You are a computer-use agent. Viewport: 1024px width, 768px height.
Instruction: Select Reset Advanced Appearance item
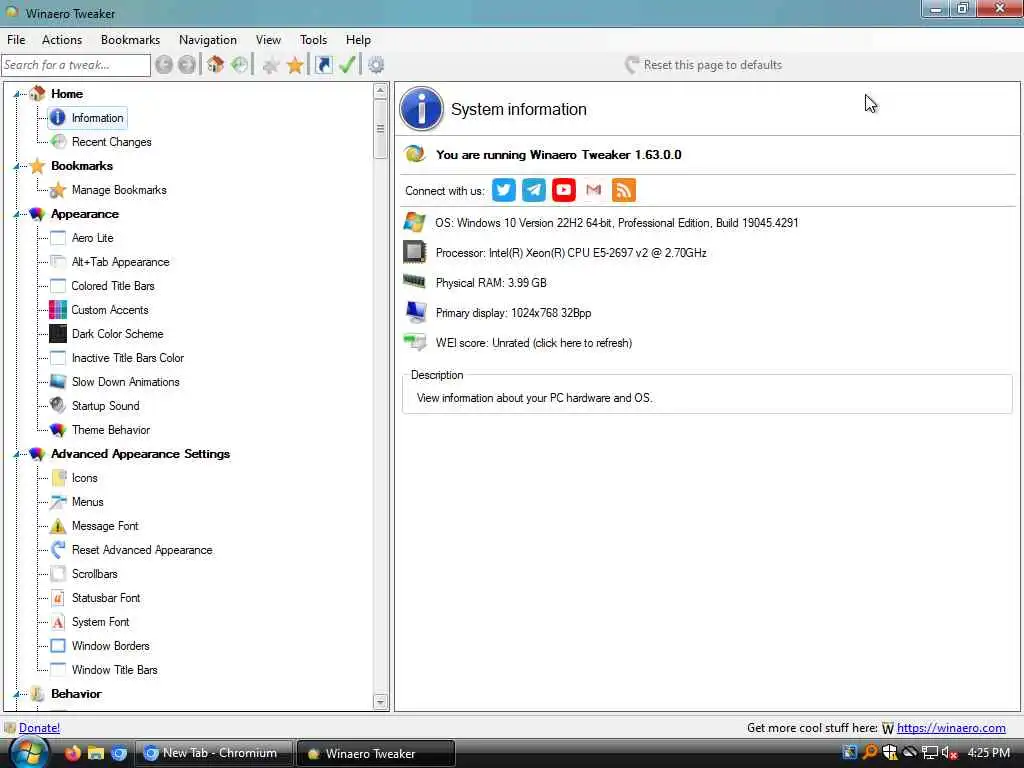pos(142,550)
